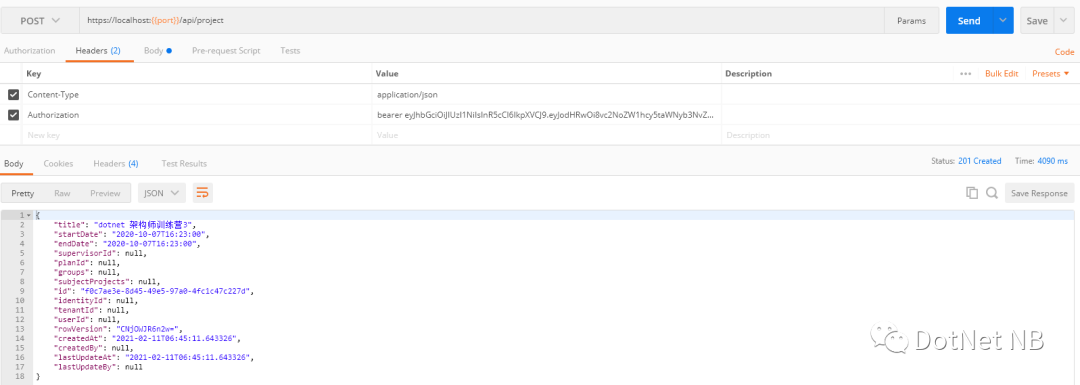This screenshot has height=385, width=1080.
Task: Toggle the line wrap icon
Action: pyautogui.click(x=202, y=194)
